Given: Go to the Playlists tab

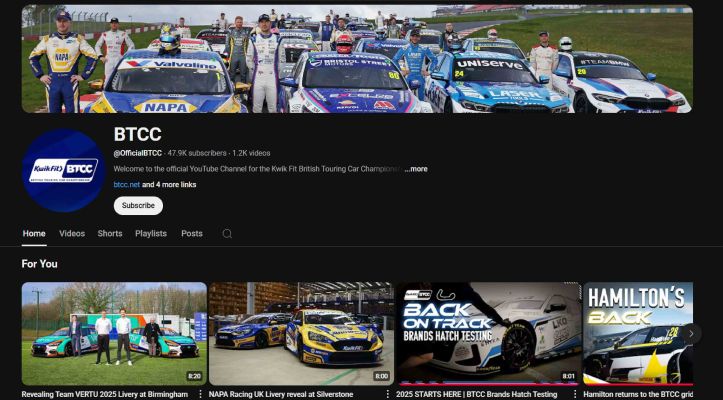Looking at the screenshot, I should coord(151,234).
